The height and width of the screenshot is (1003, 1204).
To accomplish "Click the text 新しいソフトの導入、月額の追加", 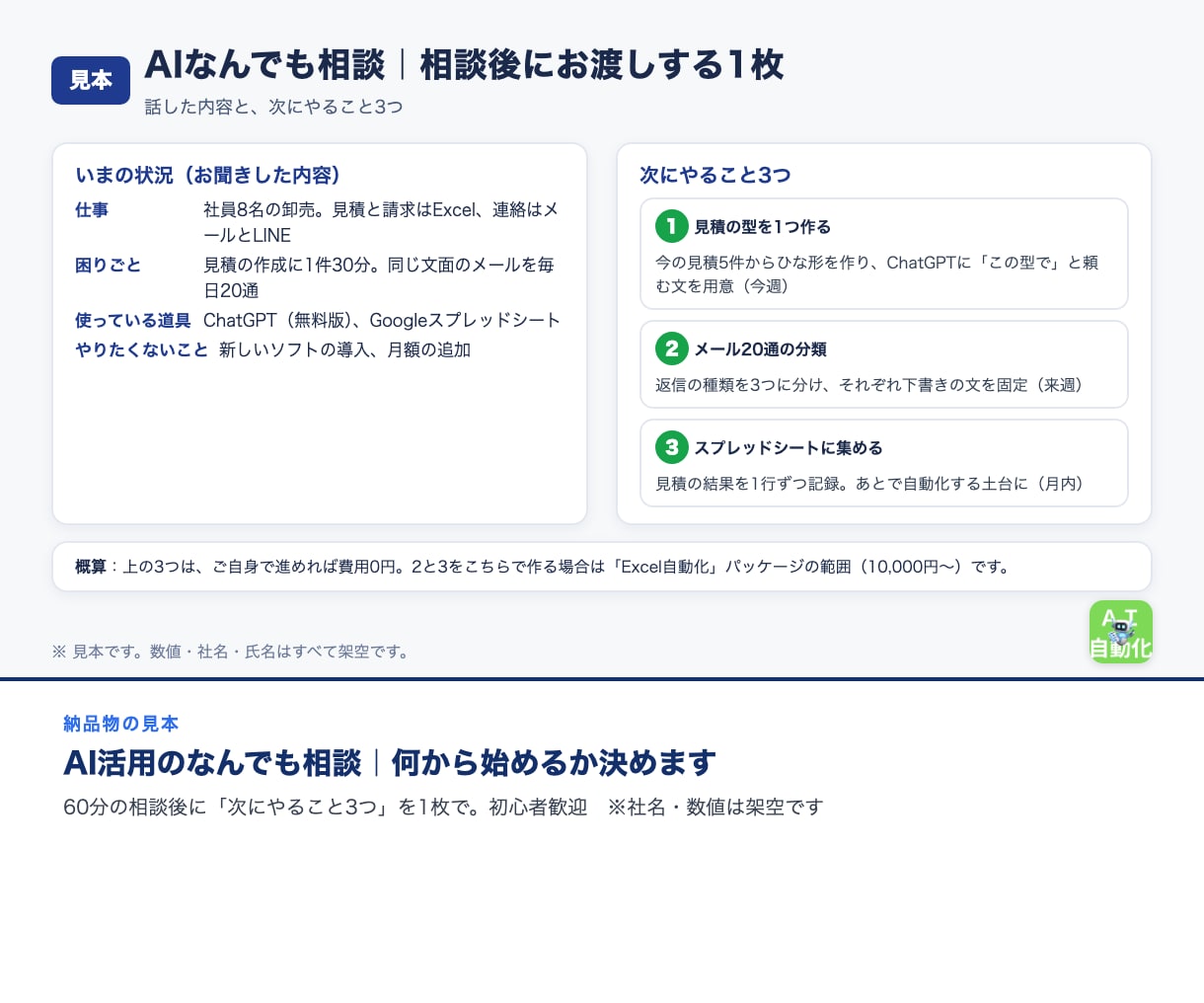I will (344, 349).
